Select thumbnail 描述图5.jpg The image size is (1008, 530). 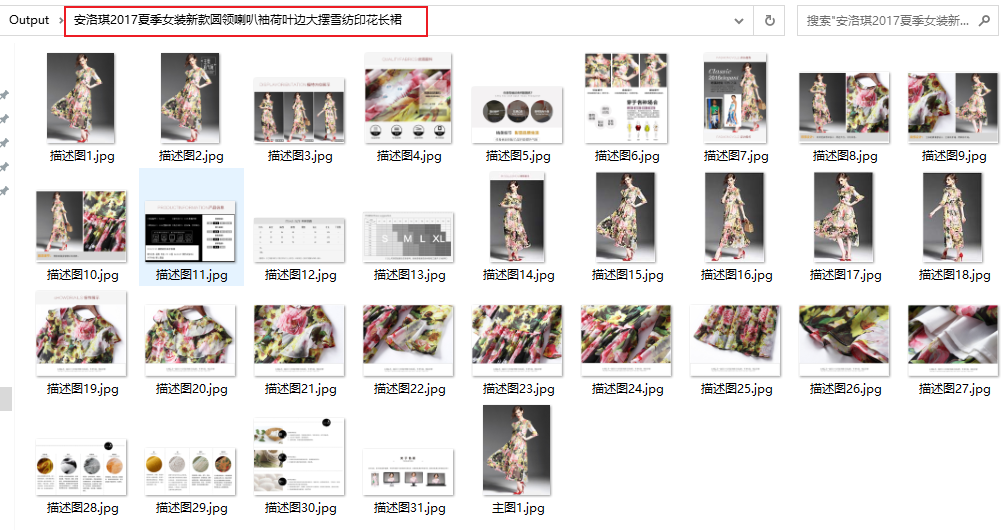click(518, 115)
